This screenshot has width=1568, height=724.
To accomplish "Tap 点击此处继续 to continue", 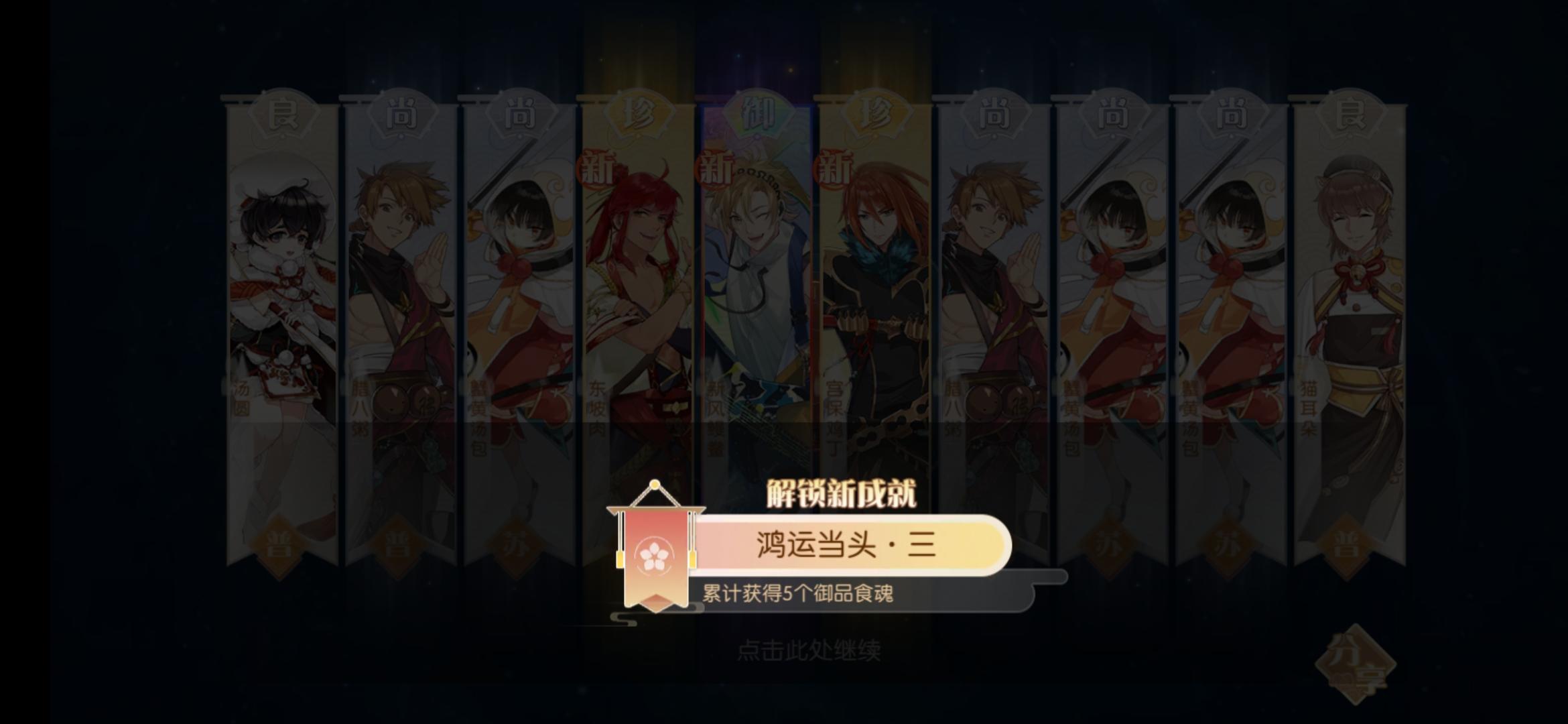I will coord(809,650).
